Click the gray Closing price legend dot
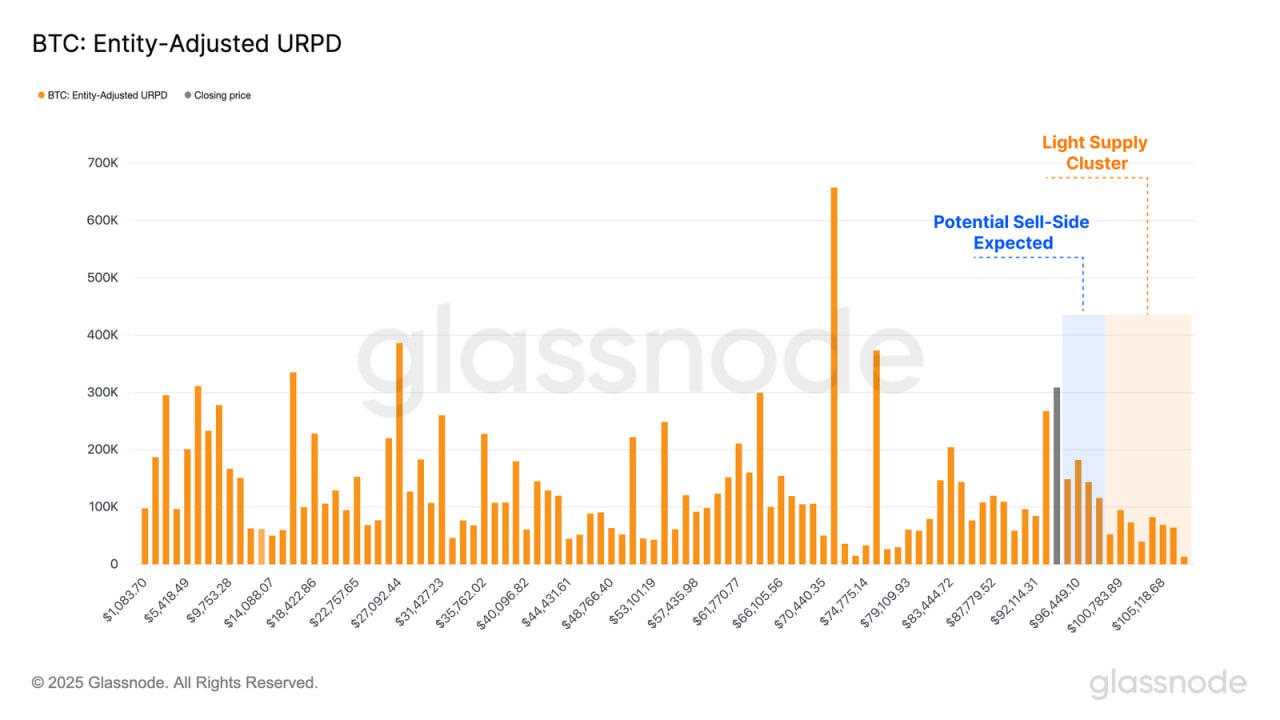The height and width of the screenshot is (720, 1280). [x=187, y=96]
